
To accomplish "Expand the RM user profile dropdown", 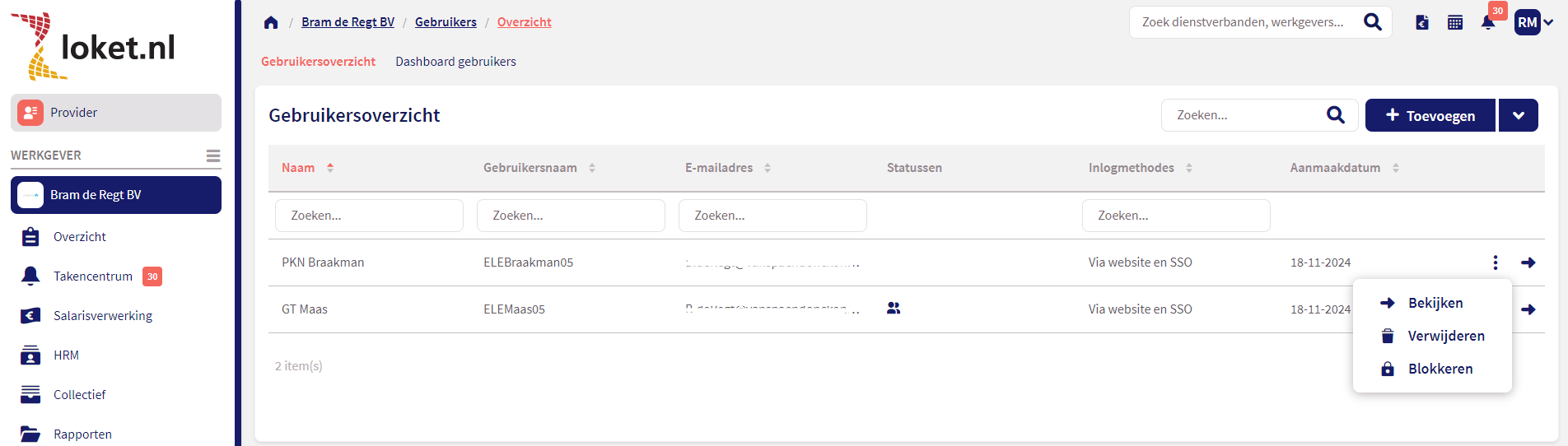I will tap(1534, 22).
